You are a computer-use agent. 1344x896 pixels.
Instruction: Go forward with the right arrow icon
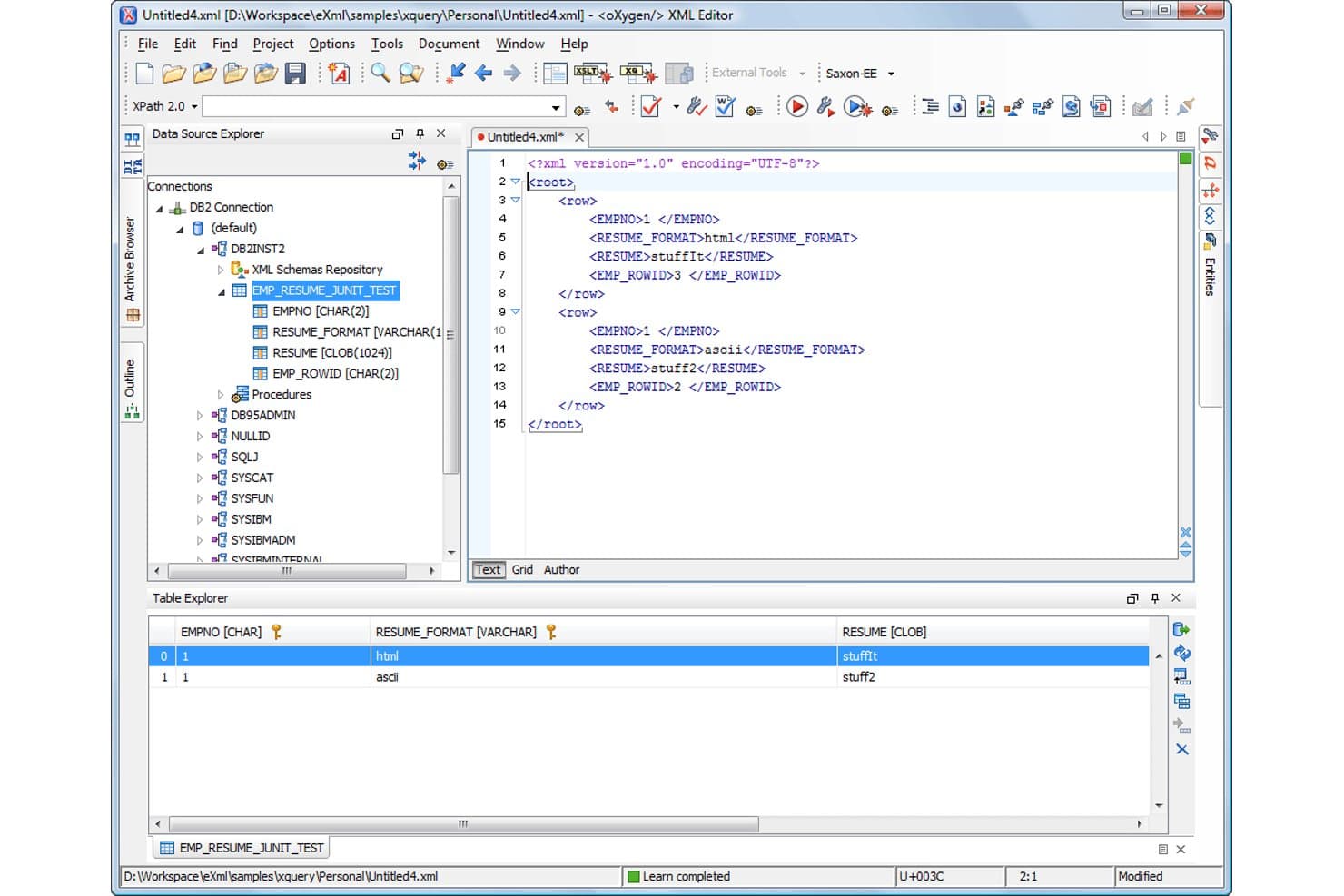click(x=512, y=74)
